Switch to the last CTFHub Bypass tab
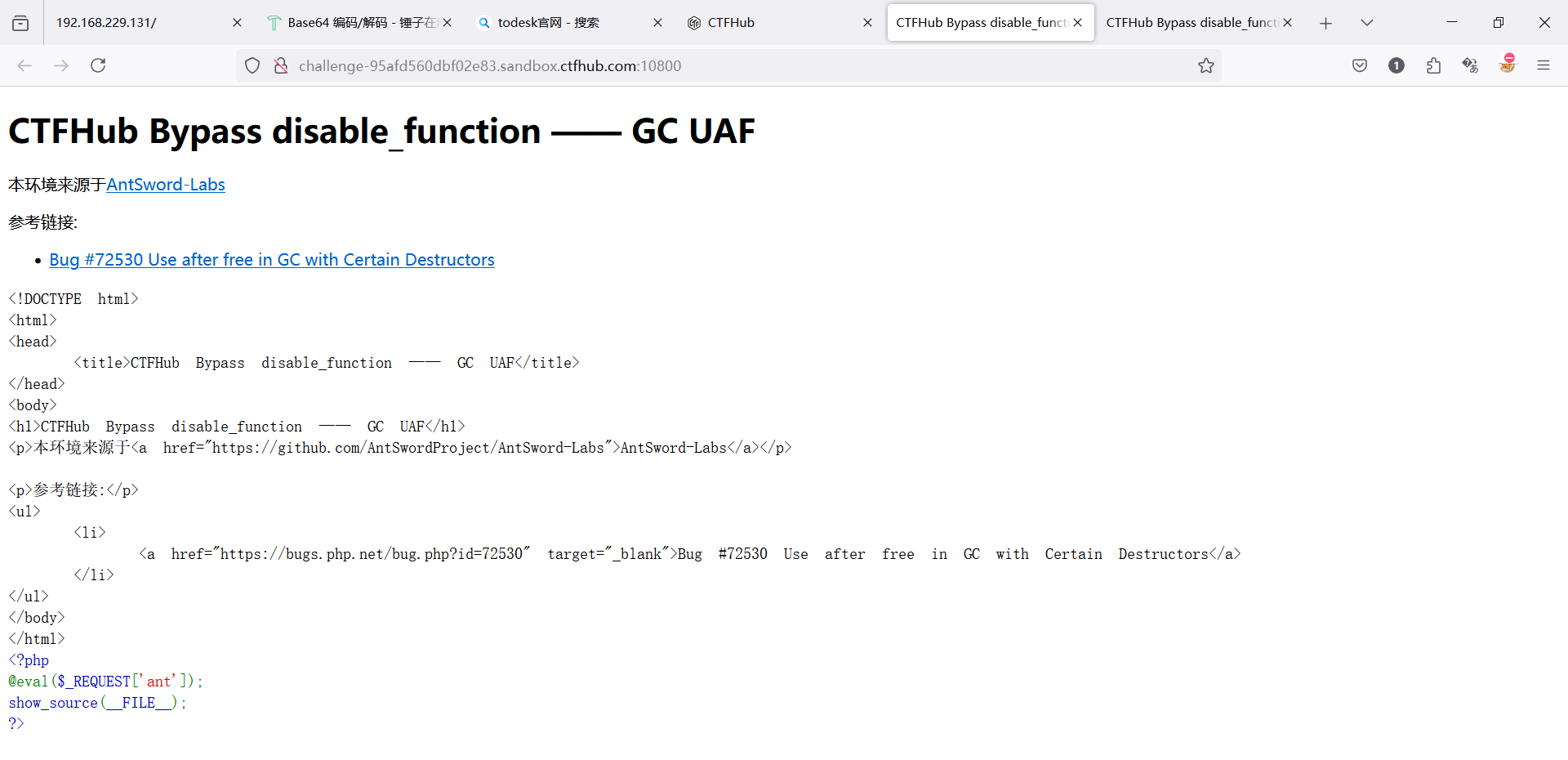This screenshot has height=760, width=1568. tap(1200, 23)
